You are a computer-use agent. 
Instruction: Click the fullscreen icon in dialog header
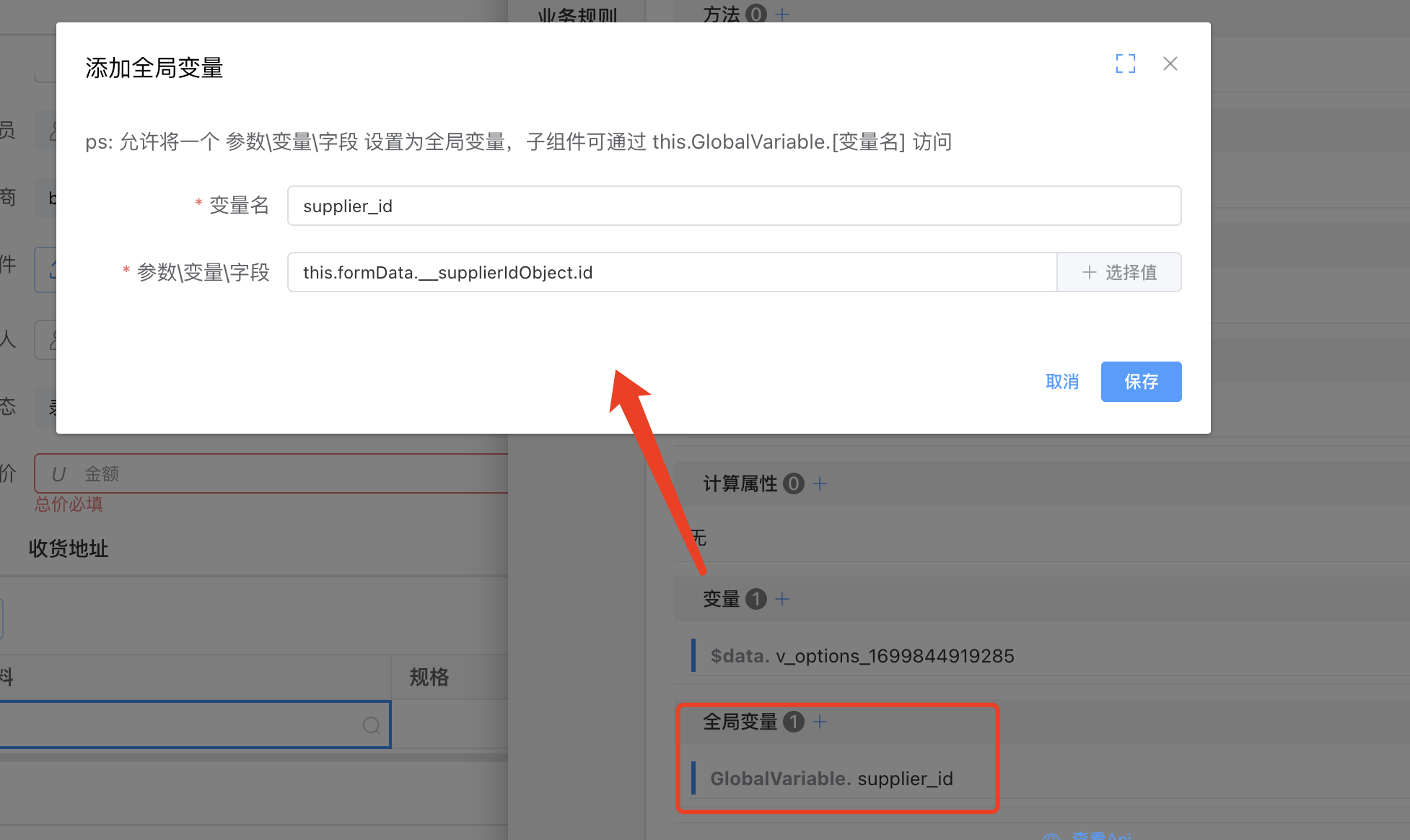coord(1125,64)
